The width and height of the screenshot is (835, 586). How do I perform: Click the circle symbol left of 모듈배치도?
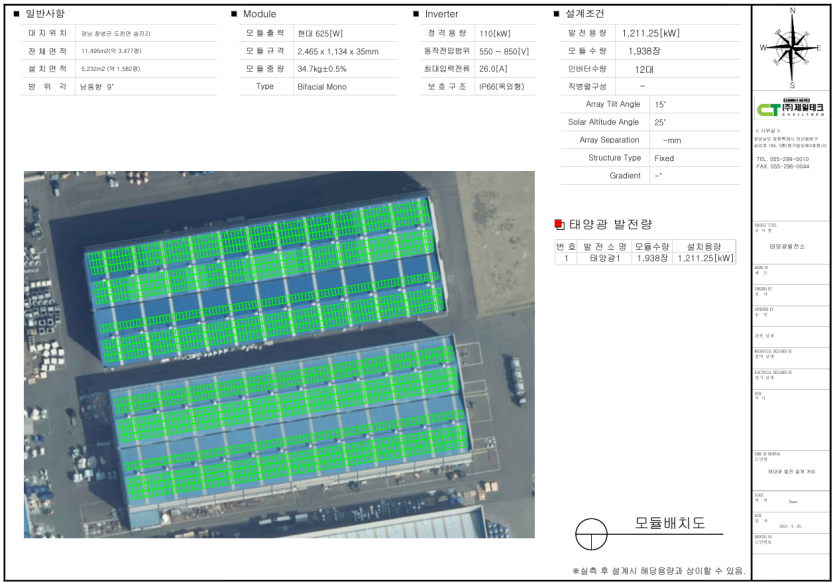591,531
